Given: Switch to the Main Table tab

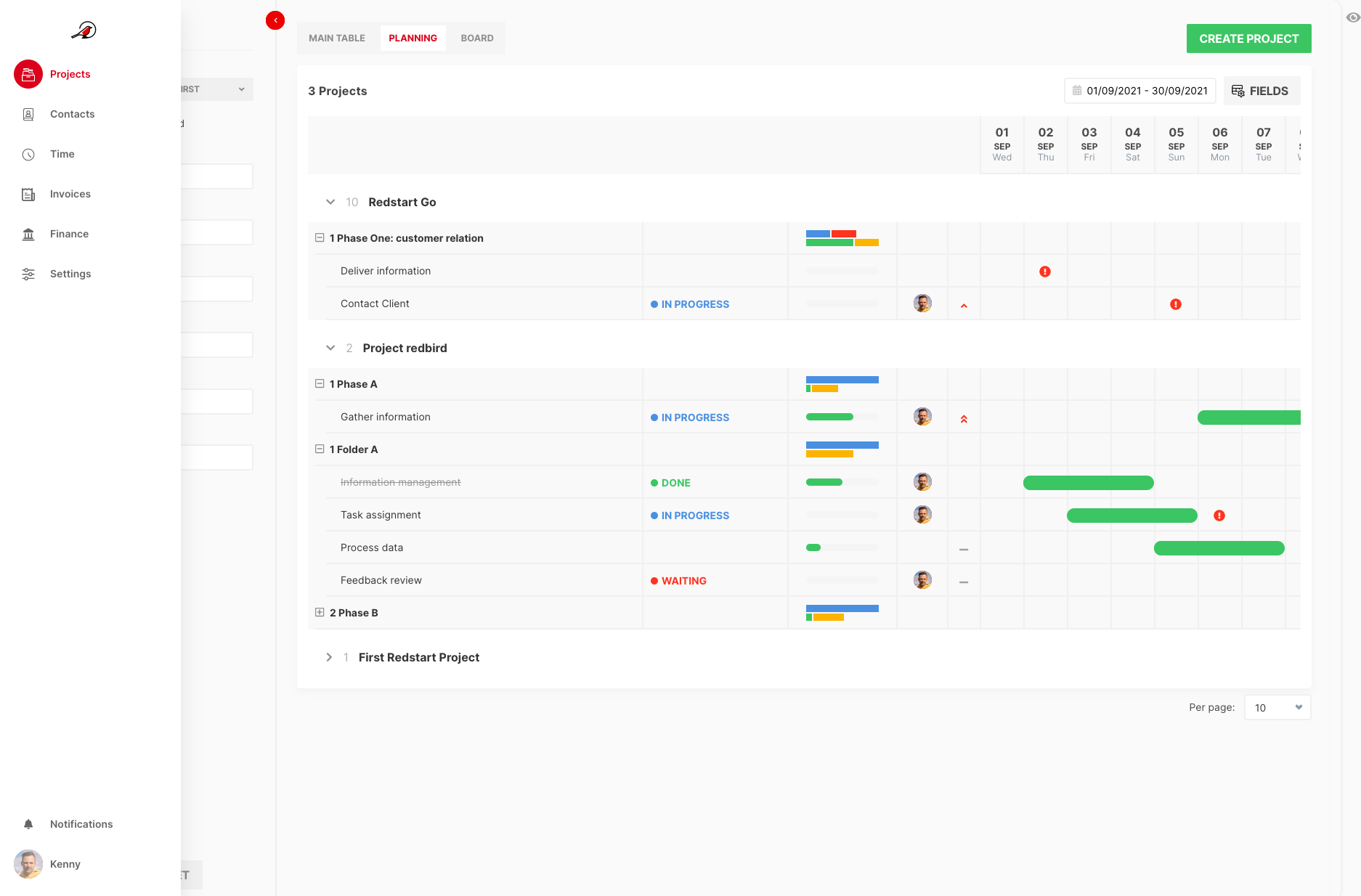Looking at the screenshot, I should (337, 38).
